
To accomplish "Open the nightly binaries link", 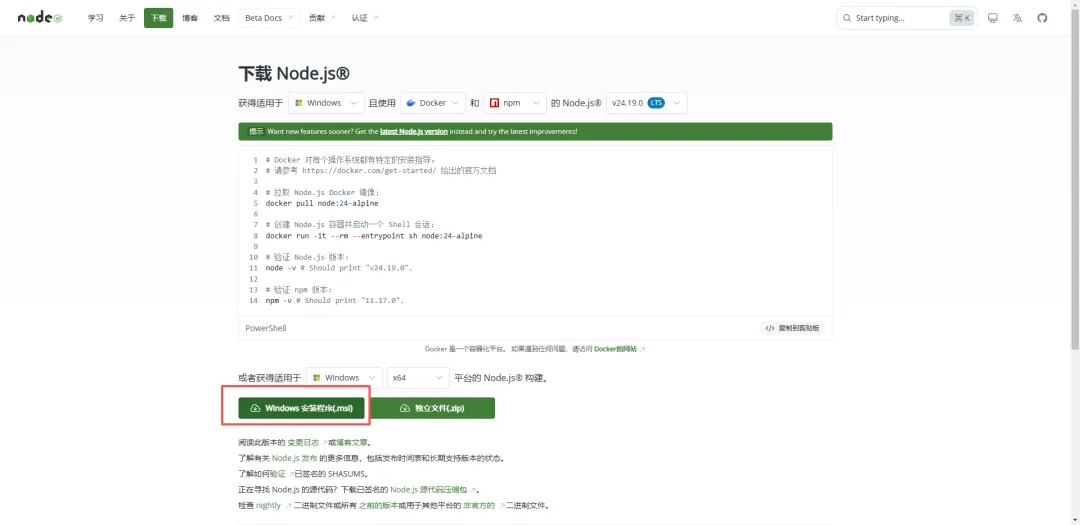I will 269,505.
